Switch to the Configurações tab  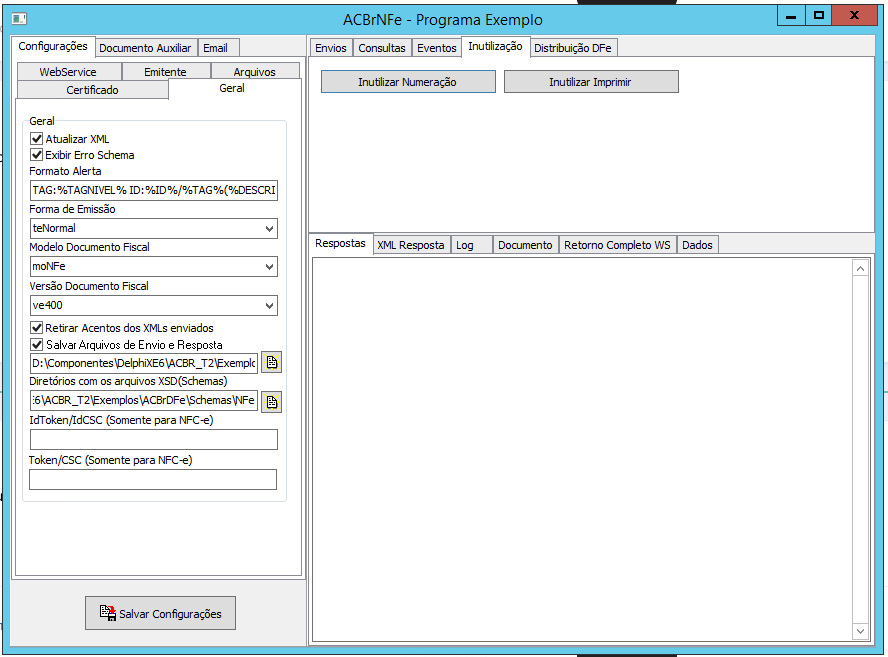[x=53, y=46]
